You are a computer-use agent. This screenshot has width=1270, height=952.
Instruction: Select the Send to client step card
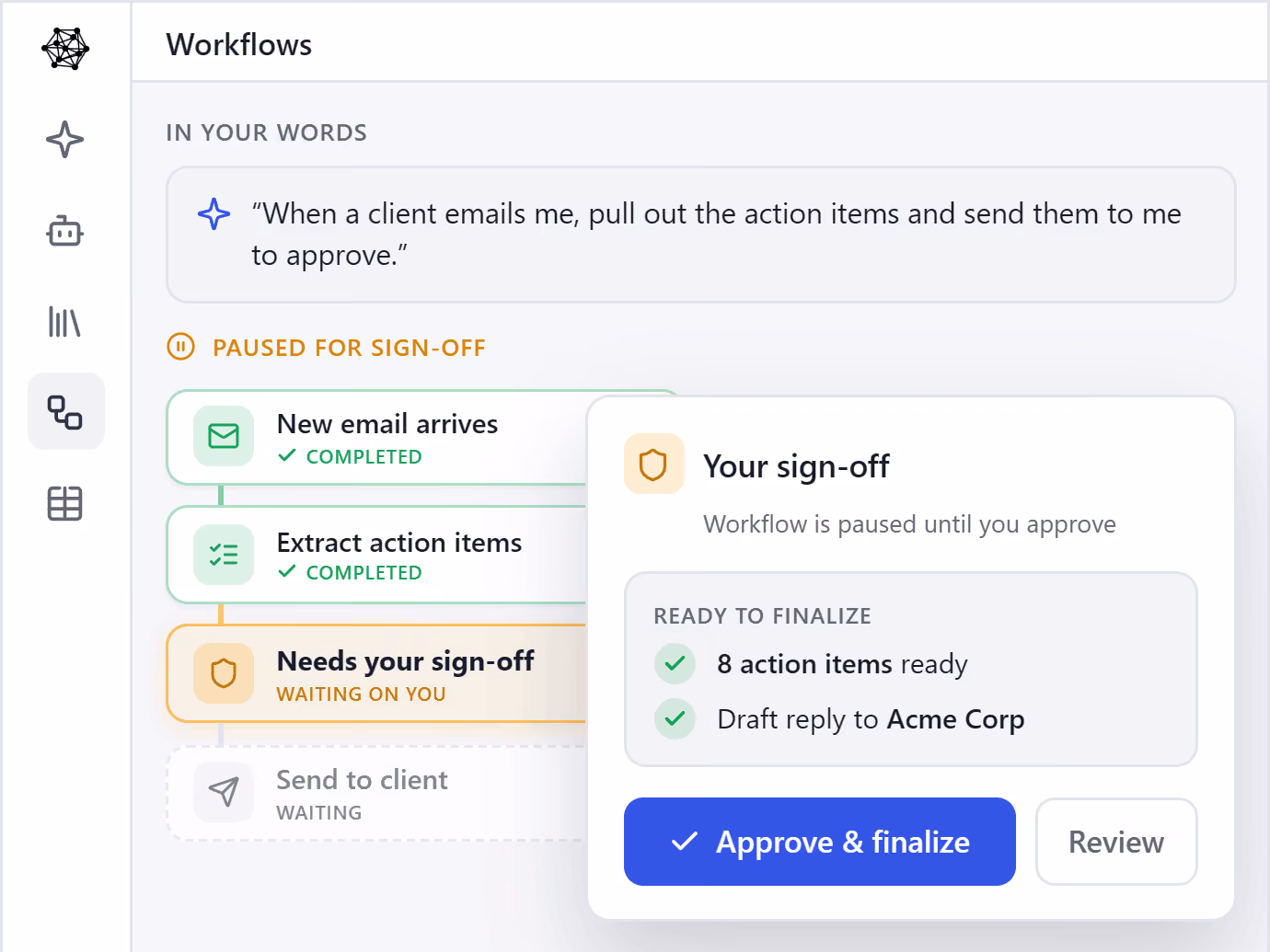(377, 793)
